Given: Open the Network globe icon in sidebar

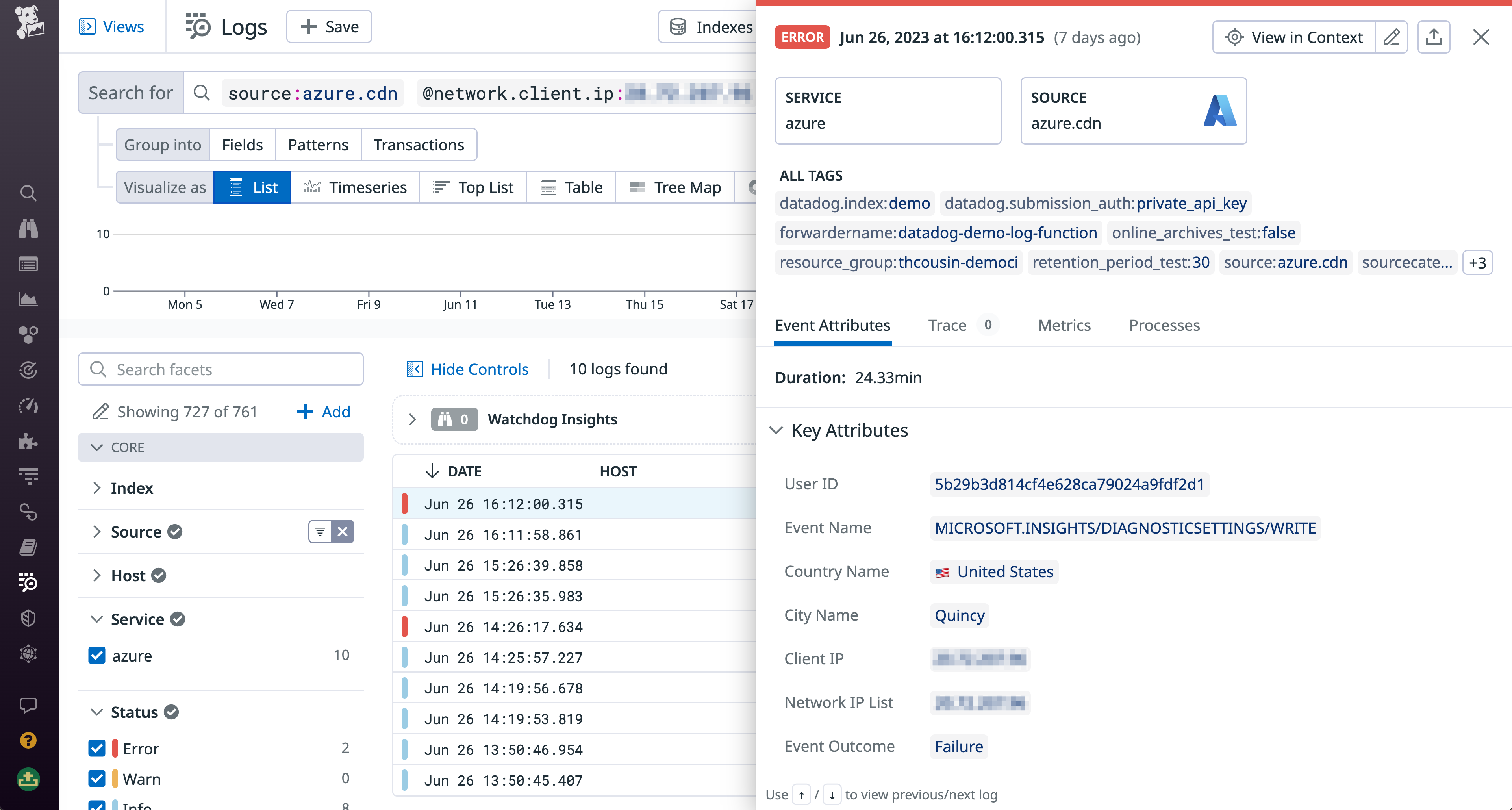Looking at the screenshot, I should 28,653.
